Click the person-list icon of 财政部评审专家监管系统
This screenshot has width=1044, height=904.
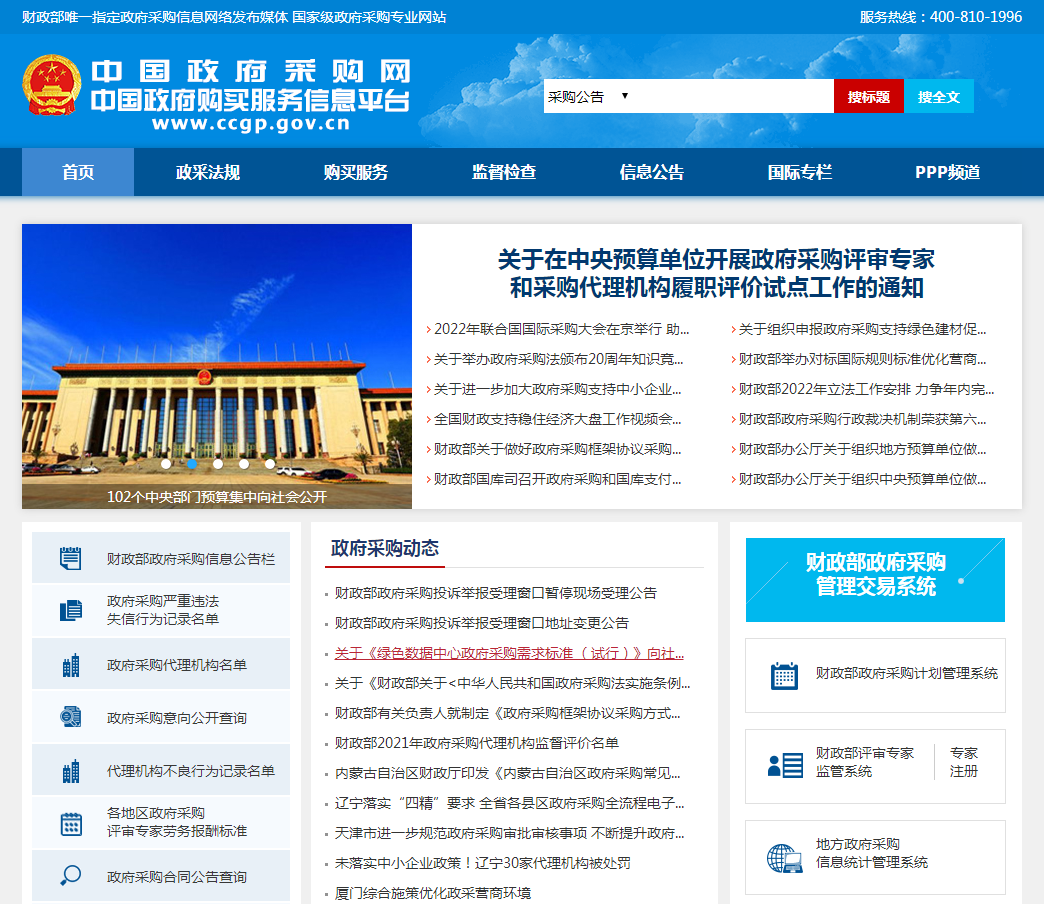pyautogui.click(x=785, y=766)
